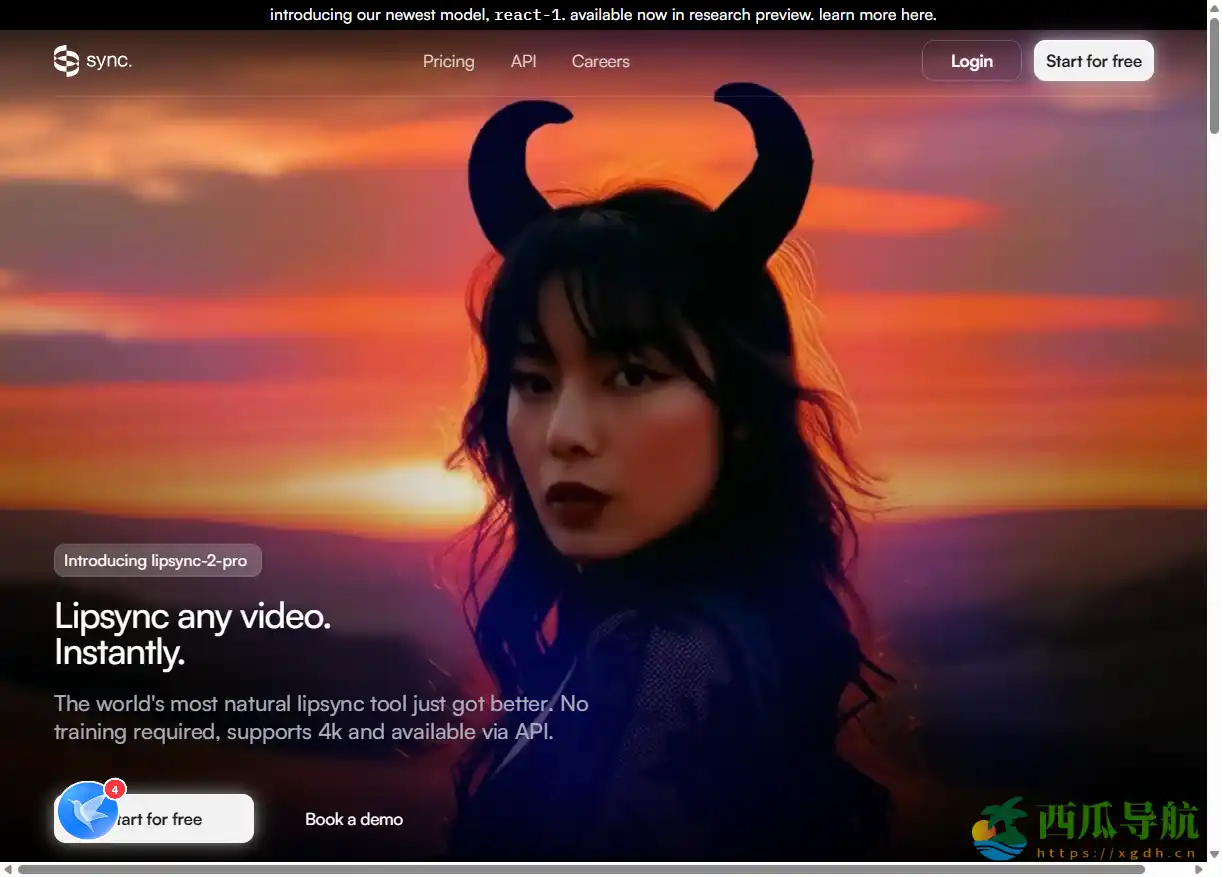Open the Introducing lipsync-2-pro badge
The image size is (1222, 877).
pyautogui.click(x=157, y=561)
